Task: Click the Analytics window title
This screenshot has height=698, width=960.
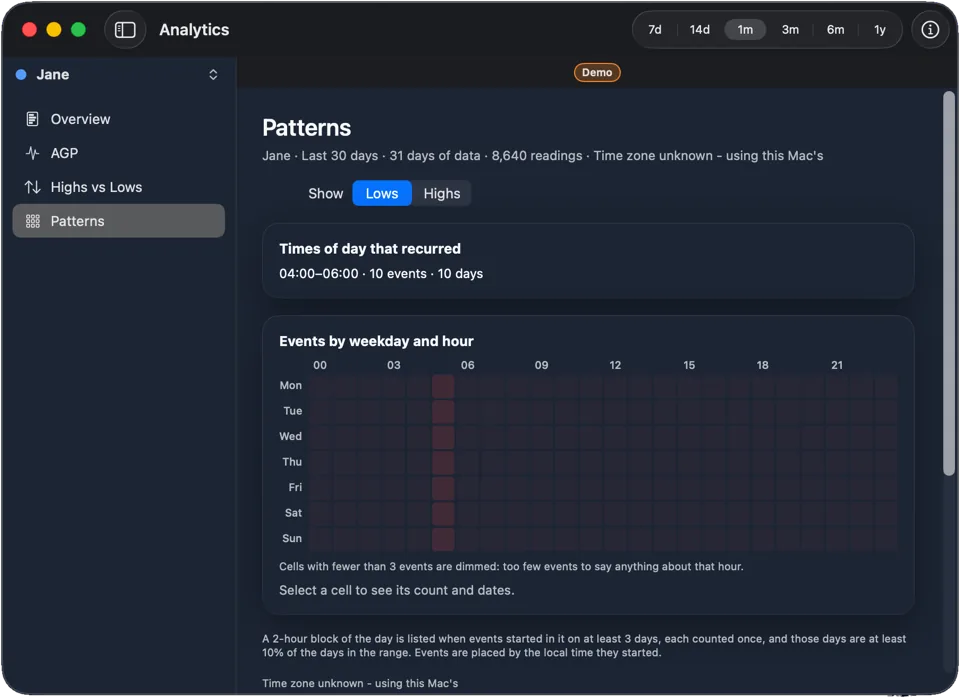Action: [x=194, y=29]
